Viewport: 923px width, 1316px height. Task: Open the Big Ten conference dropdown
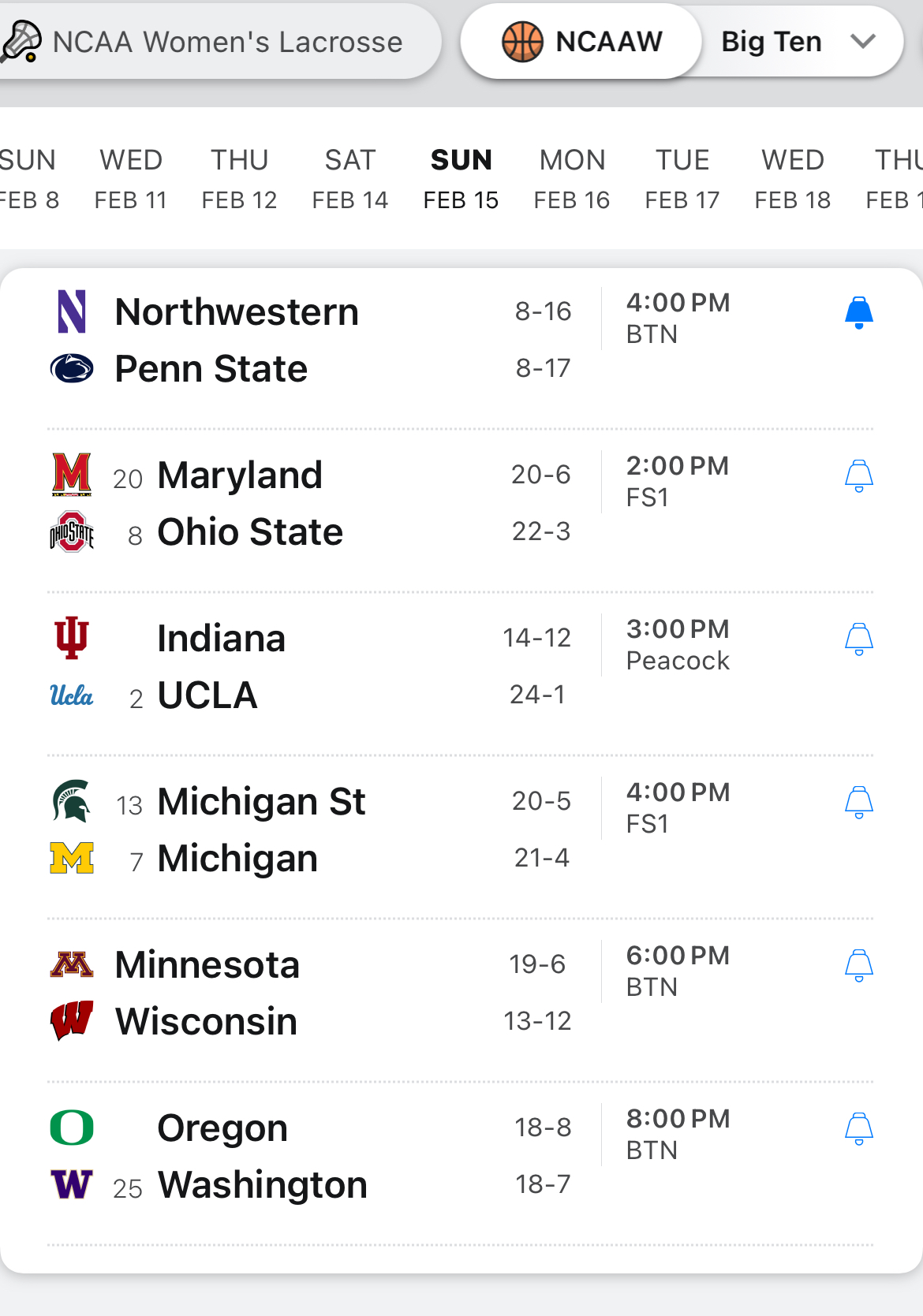[798, 42]
